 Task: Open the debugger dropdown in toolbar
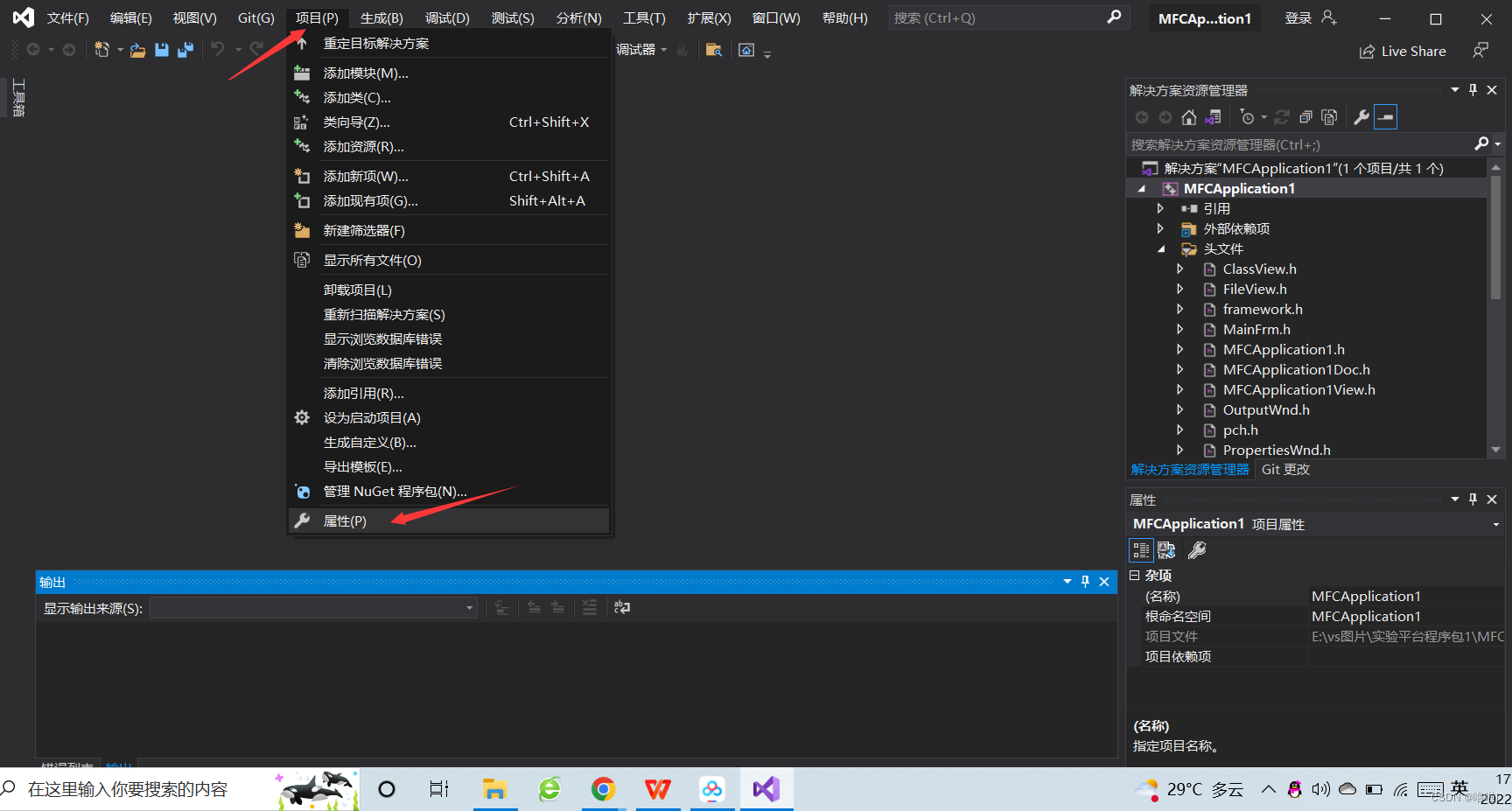pyautogui.click(x=663, y=50)
